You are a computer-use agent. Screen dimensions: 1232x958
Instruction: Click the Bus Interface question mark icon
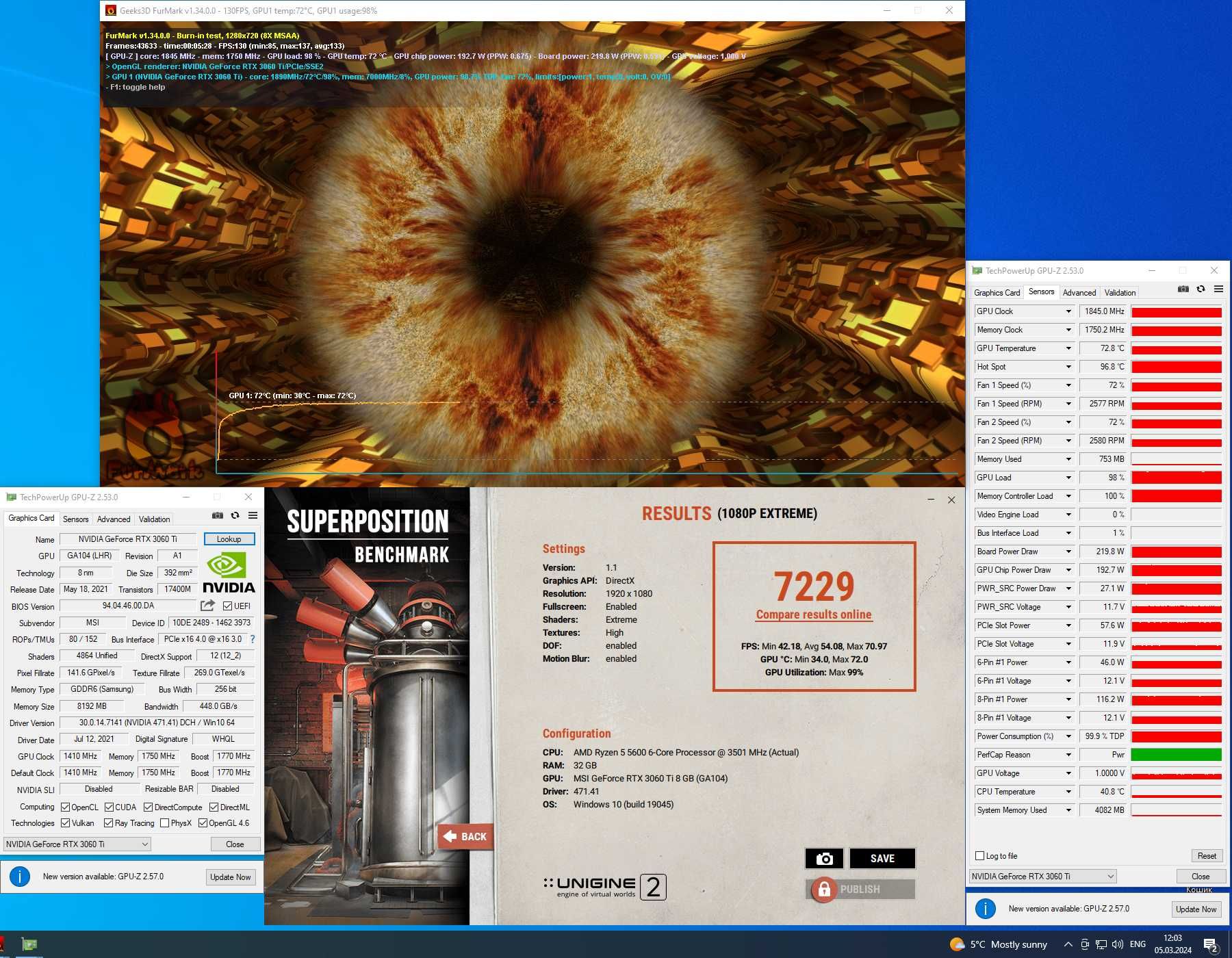pos(253,639)
